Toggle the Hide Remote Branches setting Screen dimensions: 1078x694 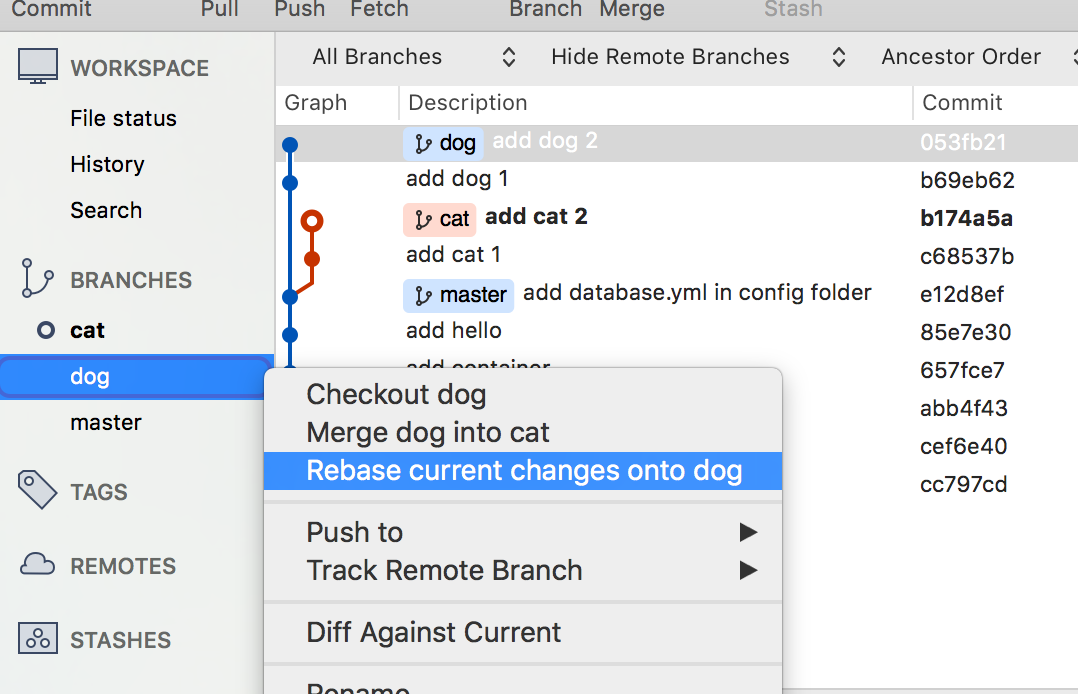point(670,57)
